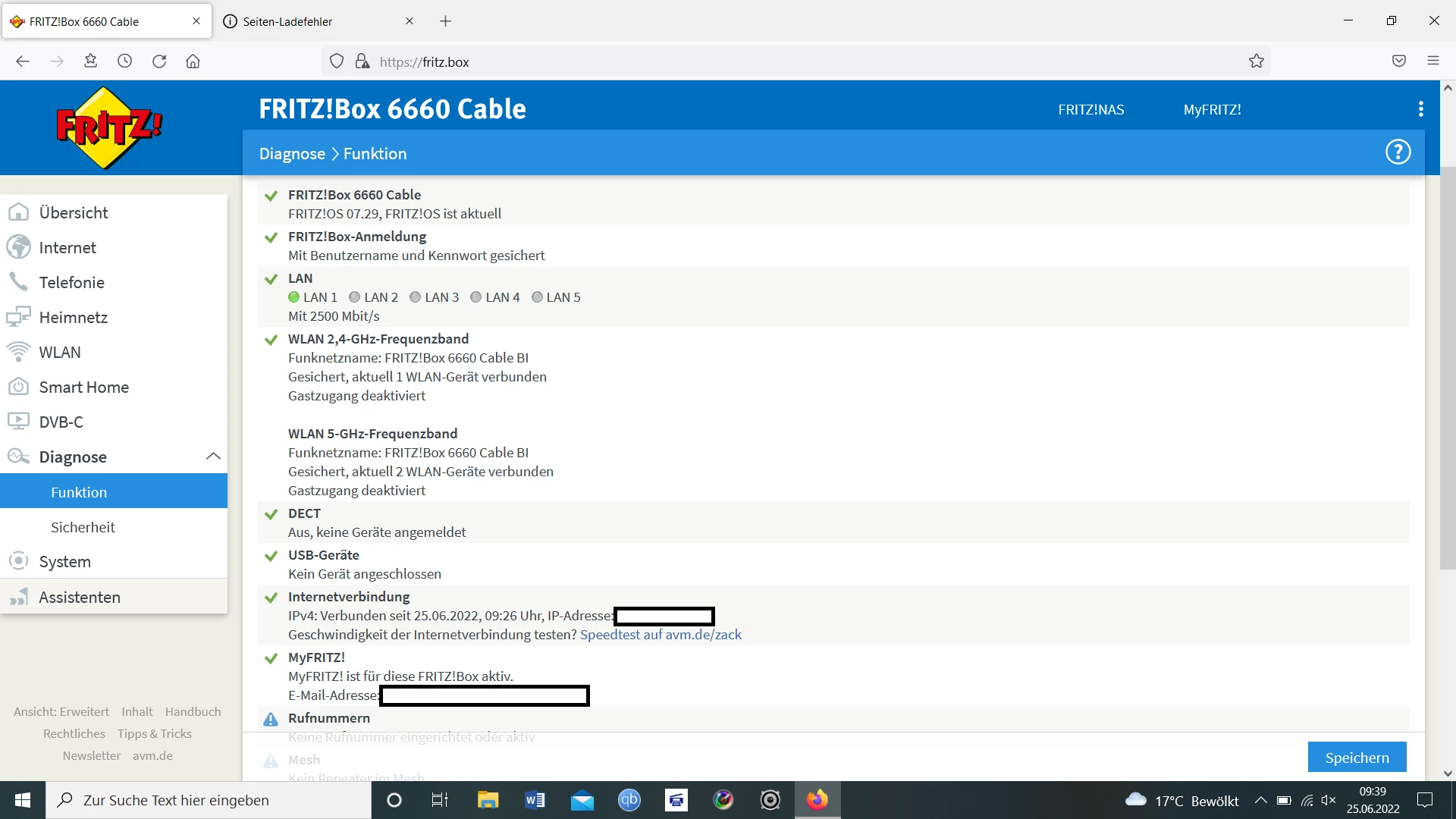Image resolution: width=1456 pixels, height=819 pixels.
Task: Open the FRITZ!NAS header link
Action: (x=1090, y=109)
